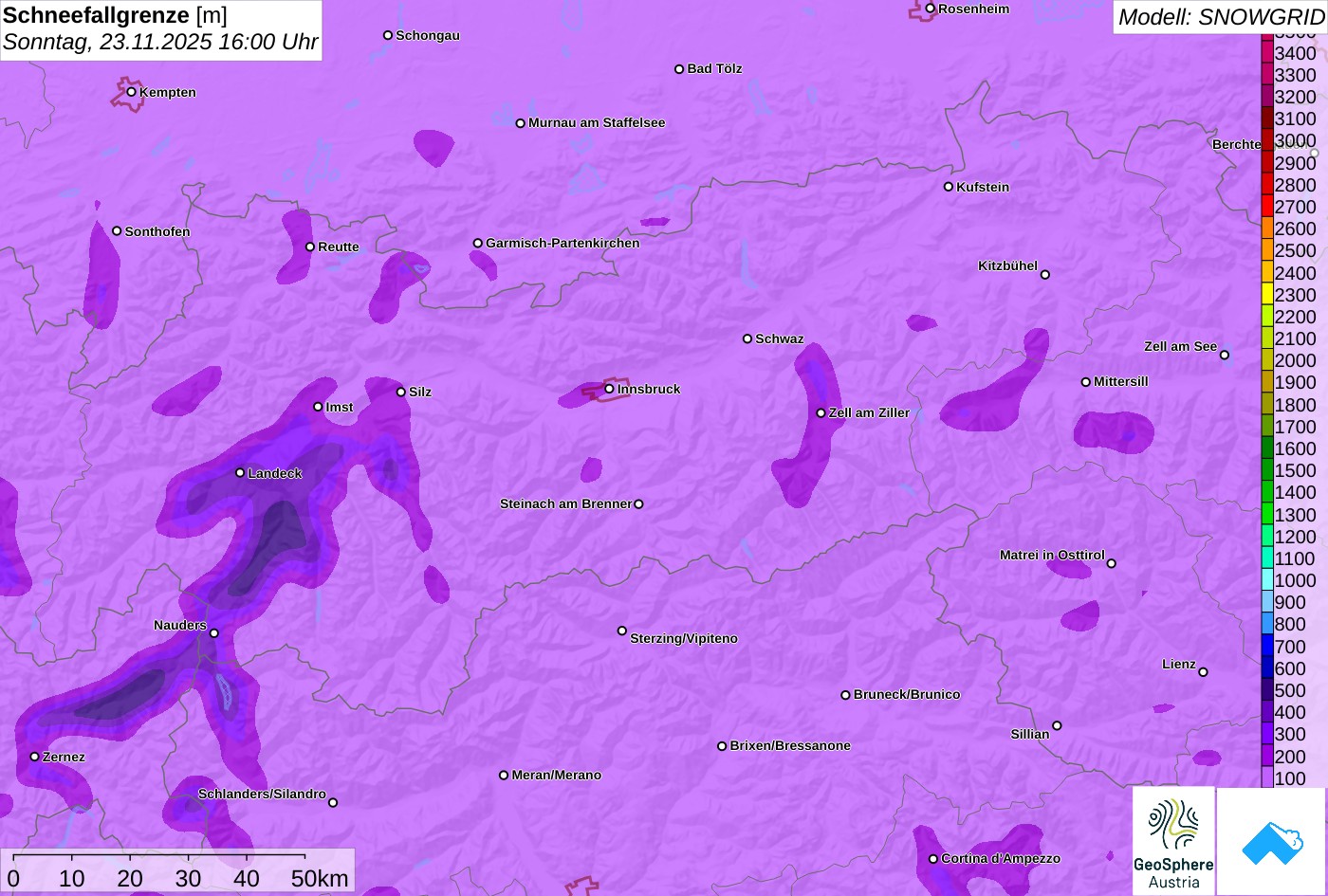Click the date Sonntag, 23.11.2025 16:00 Uhr

coord(160,43)
